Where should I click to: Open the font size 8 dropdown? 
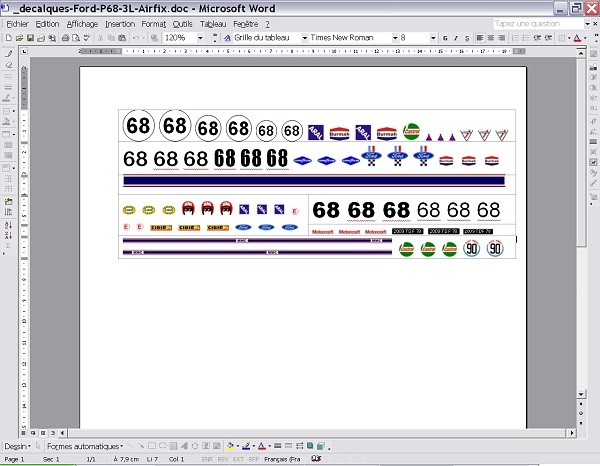[x=433, y=38]
